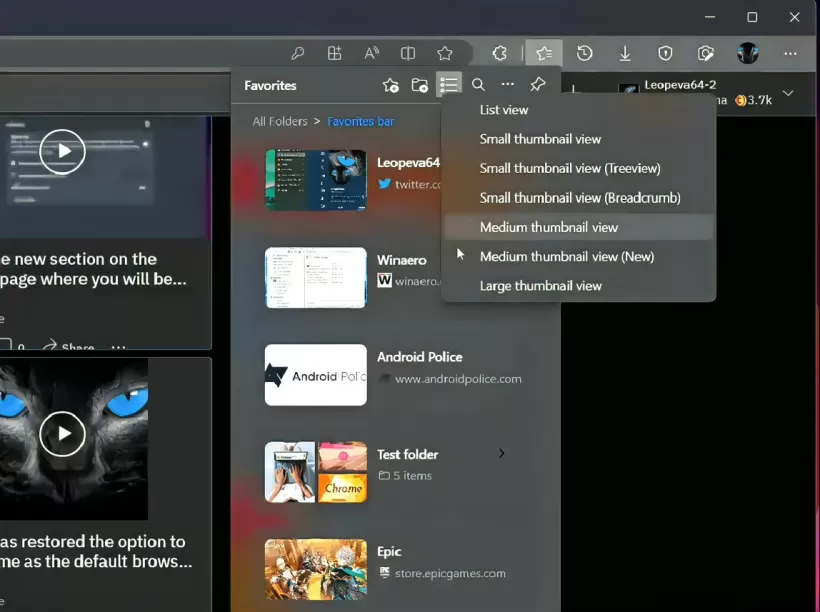Viewport: 820px width, 612px height.
Task: Open the Winaero favorite thumbnail
Action: [316, 278]
